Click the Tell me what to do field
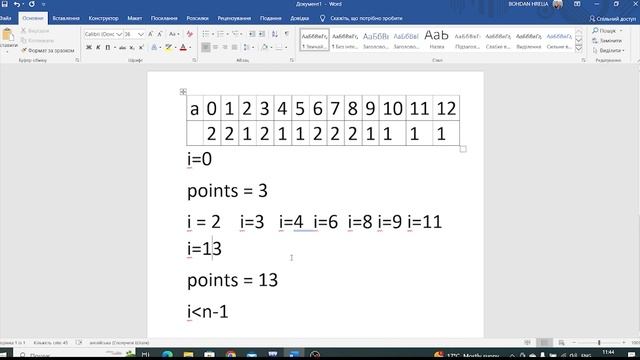Image resolution: width=640 pixels, height=360 pixels. coord(362,18)
